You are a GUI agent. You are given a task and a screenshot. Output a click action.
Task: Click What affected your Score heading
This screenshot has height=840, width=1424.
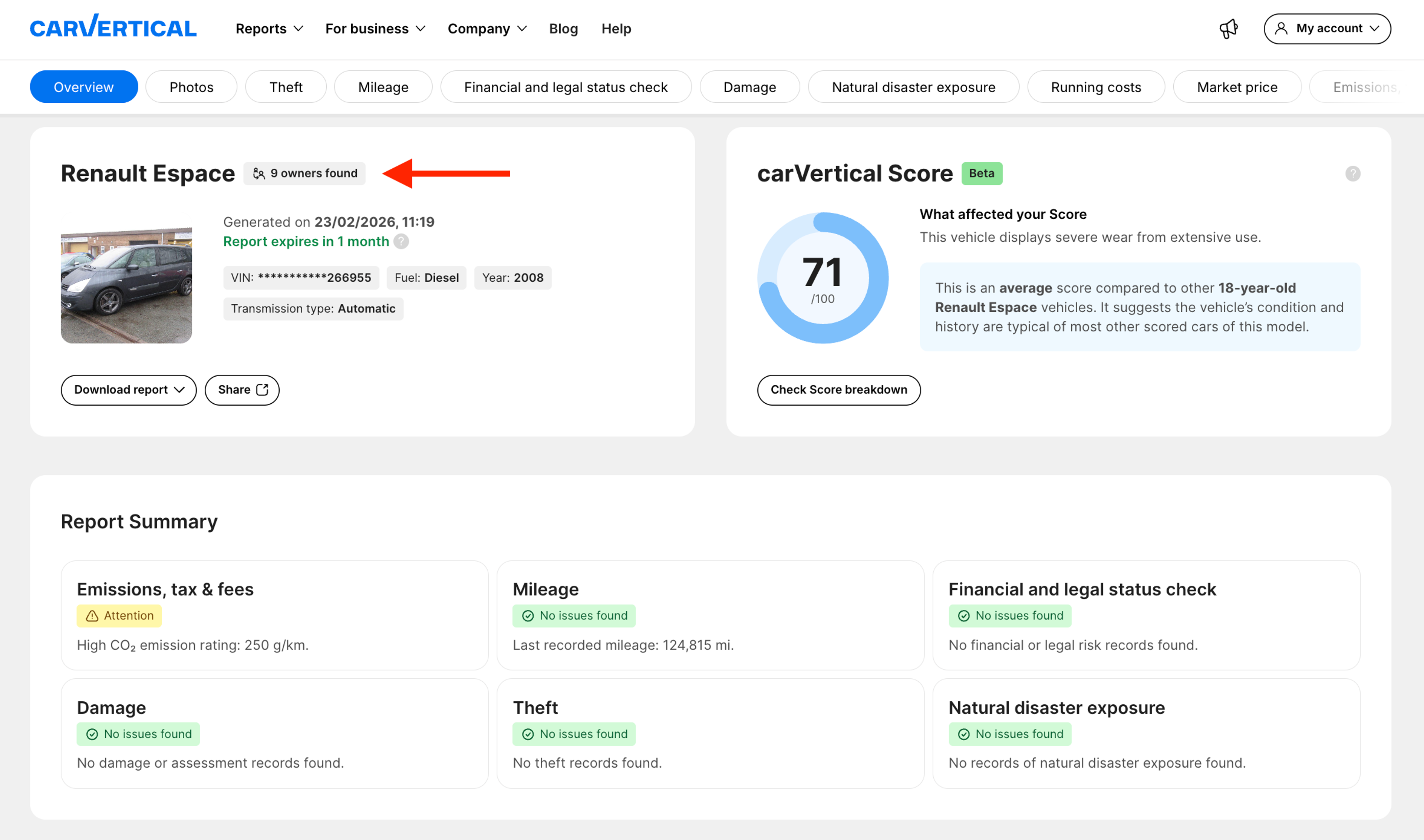click(x=1003, y=215)
